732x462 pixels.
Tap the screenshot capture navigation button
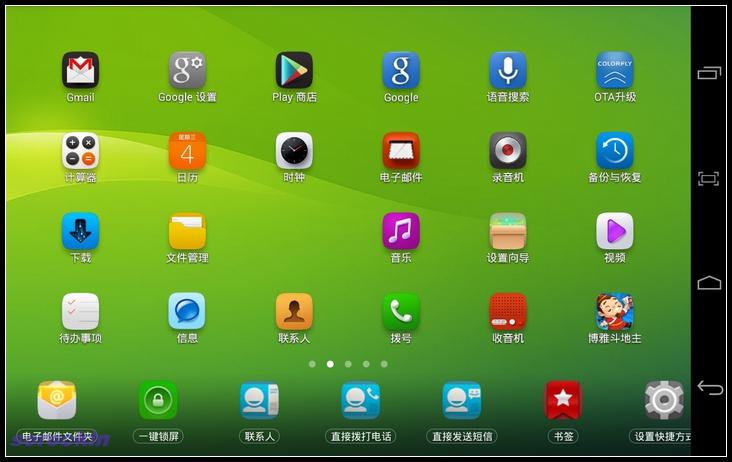709,178
